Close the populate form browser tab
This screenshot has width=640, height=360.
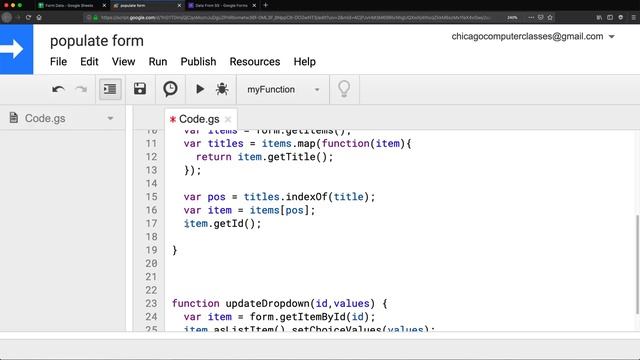pos(179,5)
